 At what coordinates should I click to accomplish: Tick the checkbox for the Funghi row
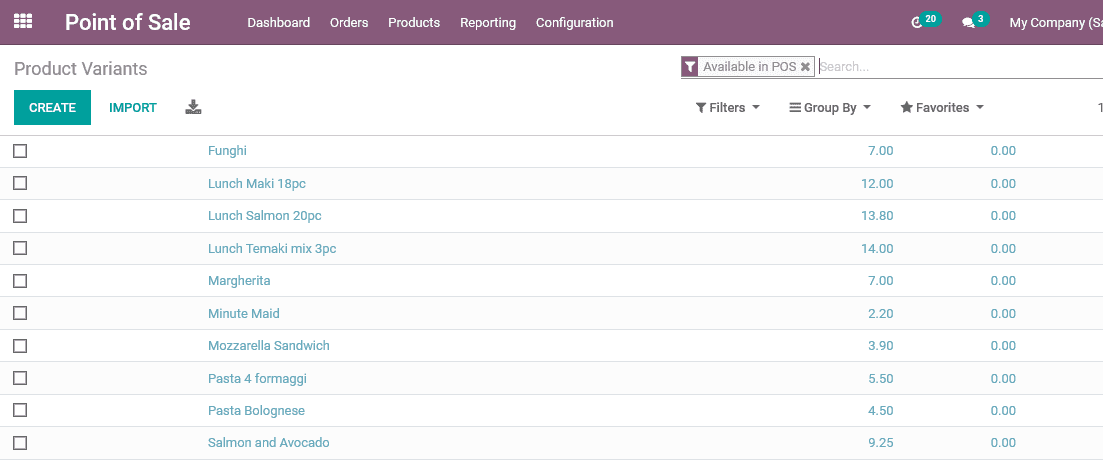20,150
